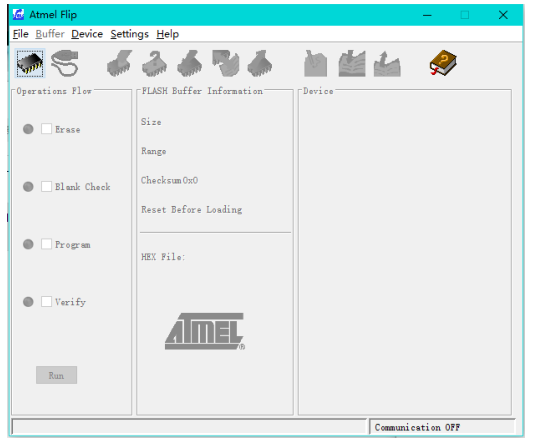Click the Program Target Device toolbar icon
The height and width of the screenshot is (442, 533).
point(189,63)
